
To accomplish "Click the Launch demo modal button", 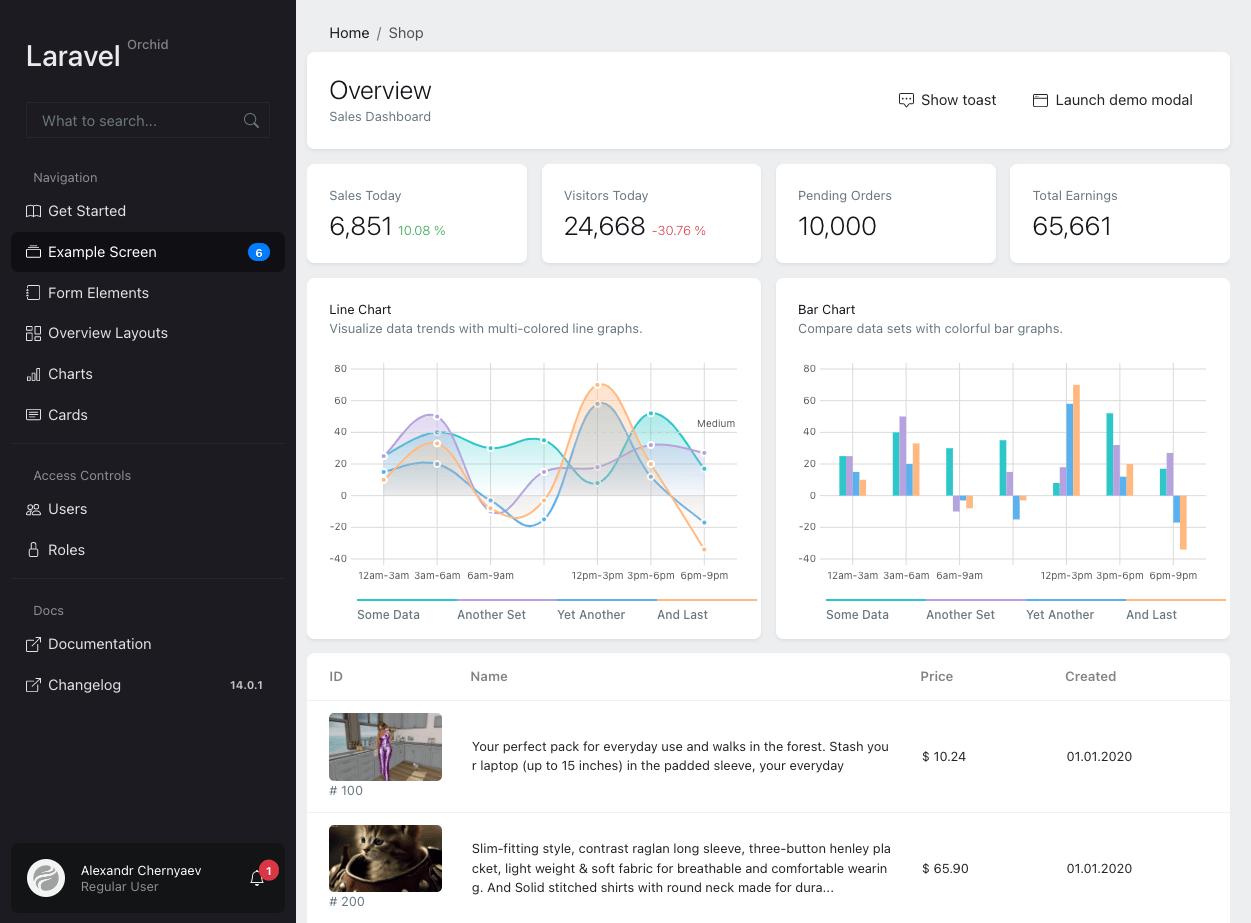I will tap(1112, 100).
